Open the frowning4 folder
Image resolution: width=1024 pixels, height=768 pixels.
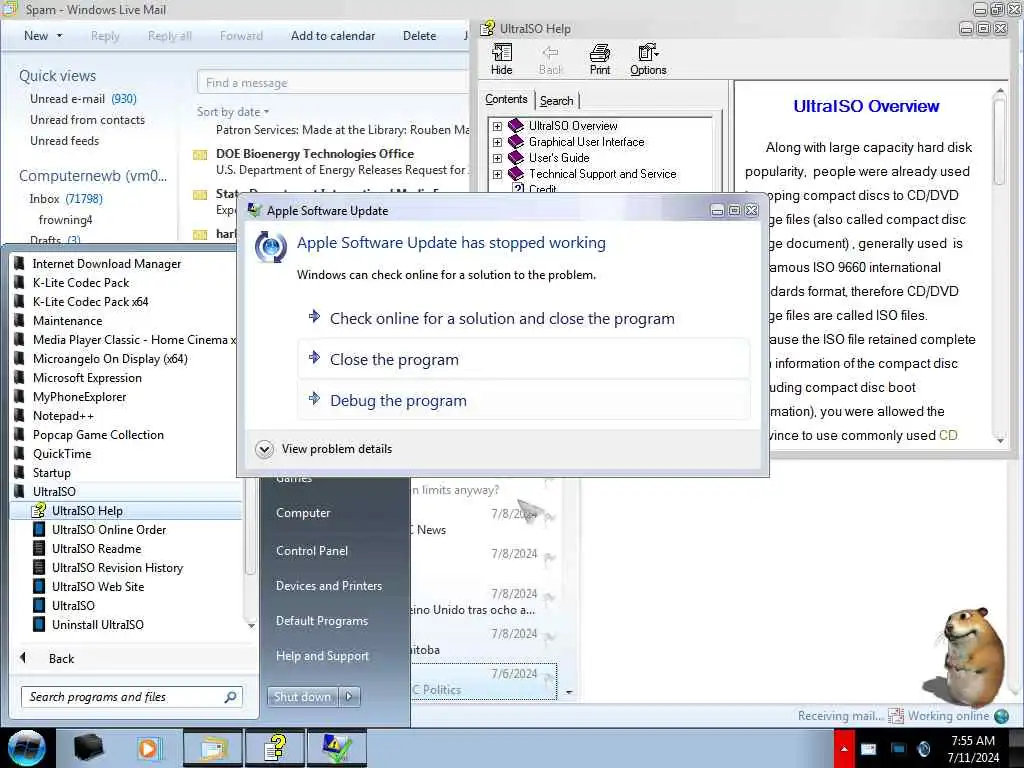pos(65,219)
